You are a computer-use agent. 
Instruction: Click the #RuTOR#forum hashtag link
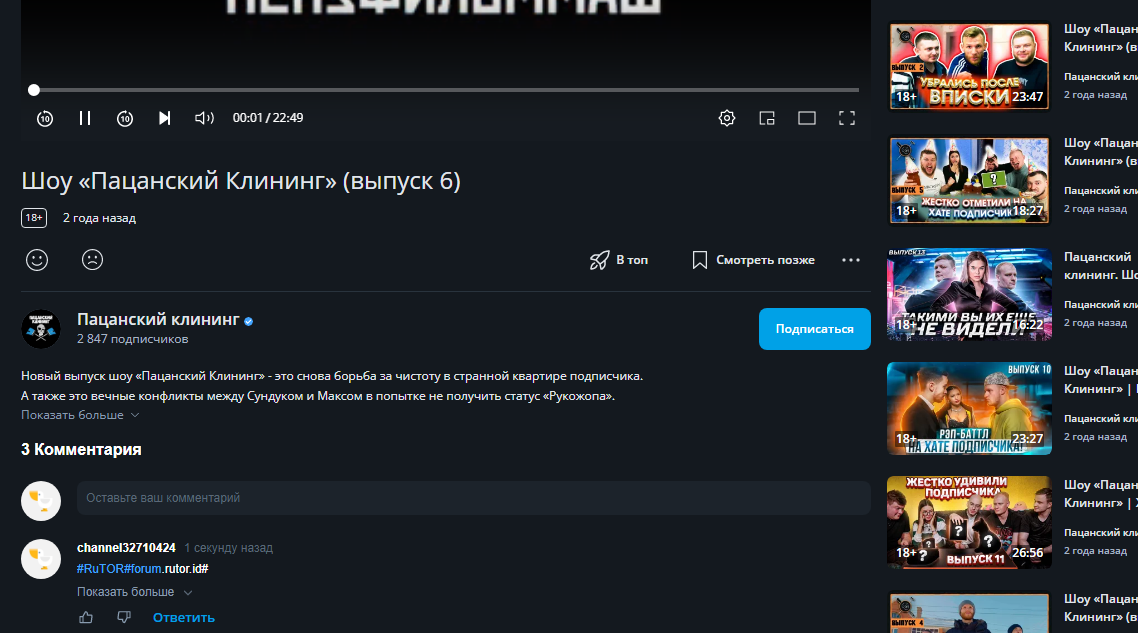(x=119, y=569)
